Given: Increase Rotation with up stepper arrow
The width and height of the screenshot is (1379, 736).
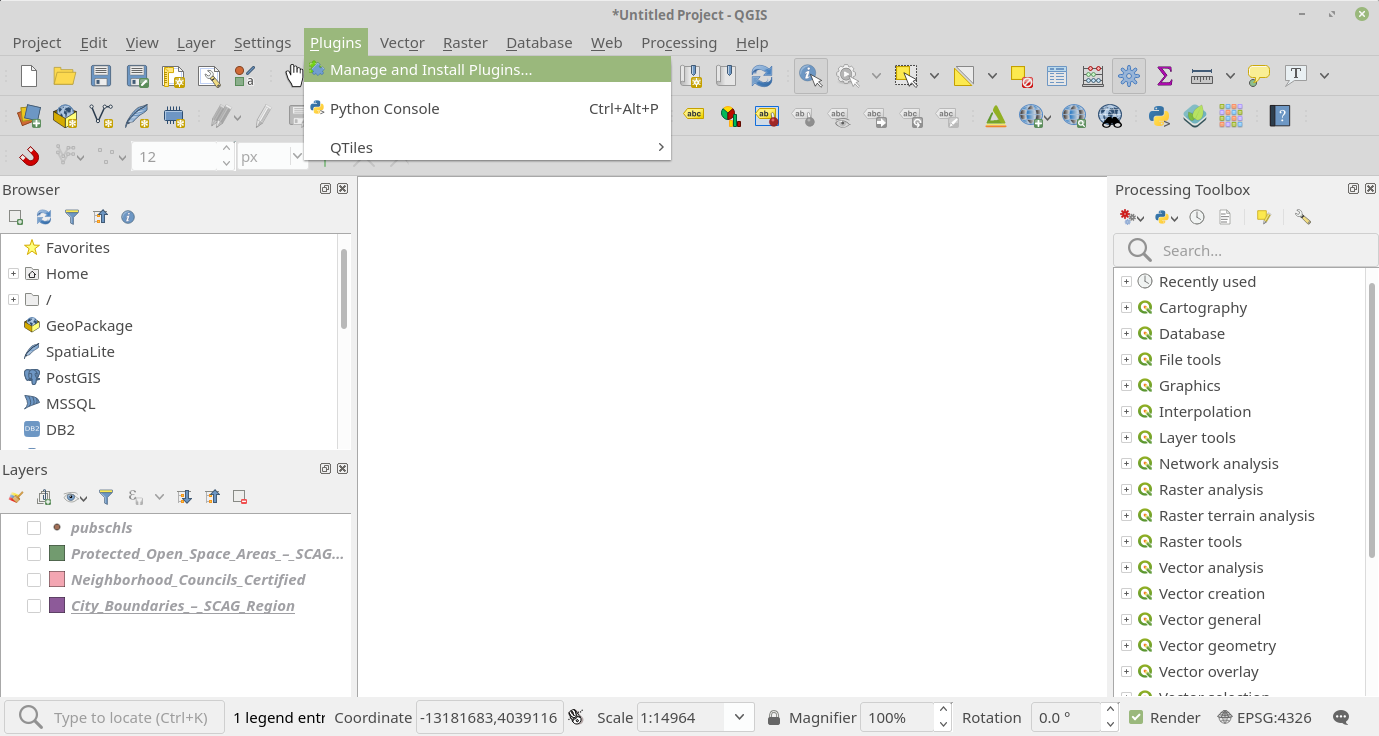Looking at the screenshot, I should 1109,711.
